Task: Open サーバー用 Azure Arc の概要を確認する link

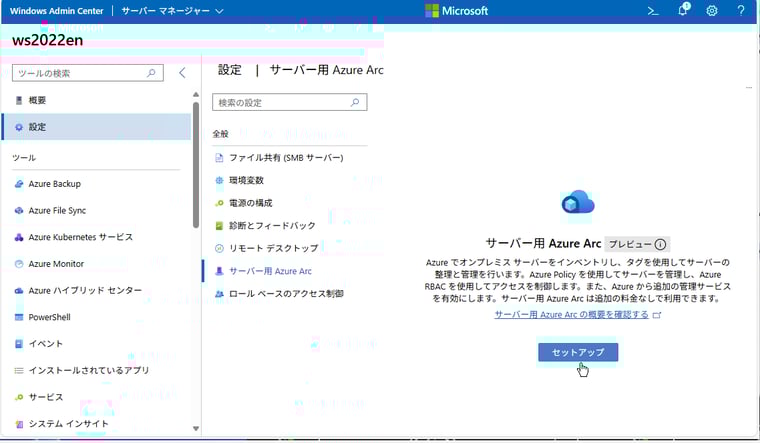Action: [571, 315]
